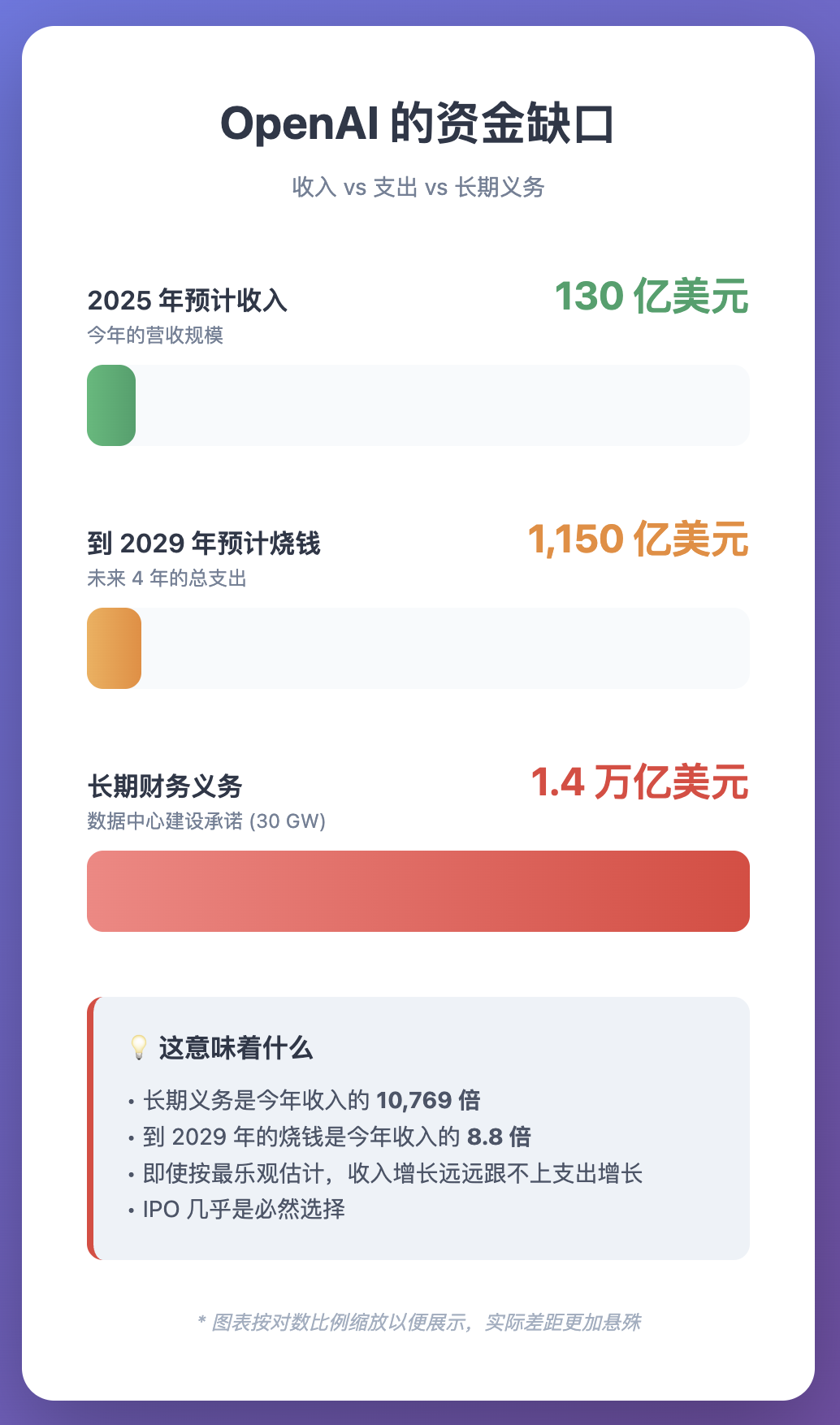Click the lightbulb icon beside 这意味着什么
The image size is (840, 1425).
coord(139,1047)
